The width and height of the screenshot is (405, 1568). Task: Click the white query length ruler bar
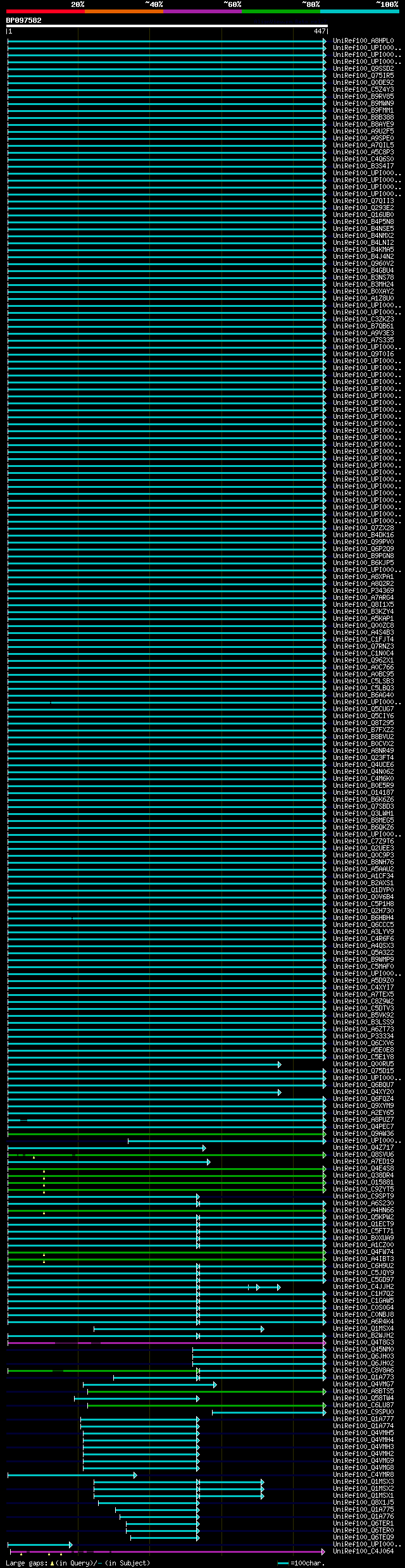(167, 26)
